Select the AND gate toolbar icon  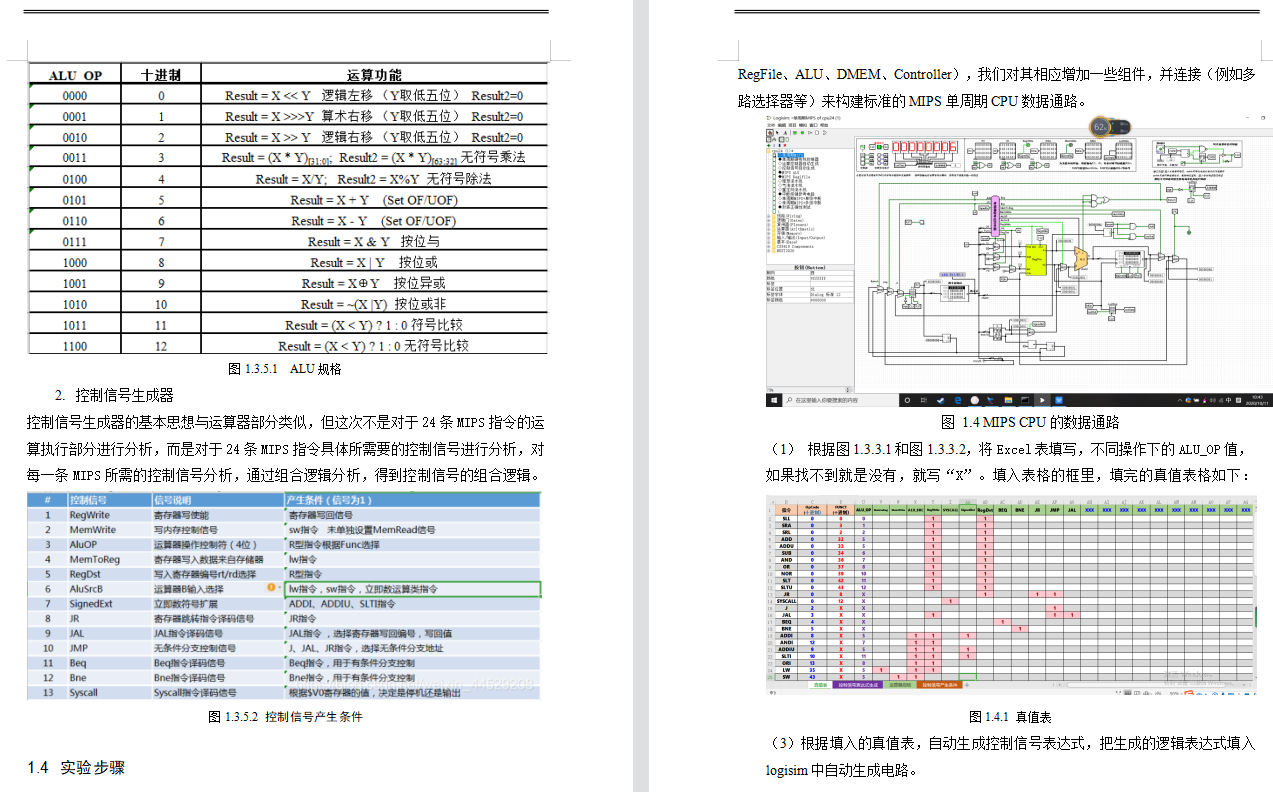(x=817, y=133)
